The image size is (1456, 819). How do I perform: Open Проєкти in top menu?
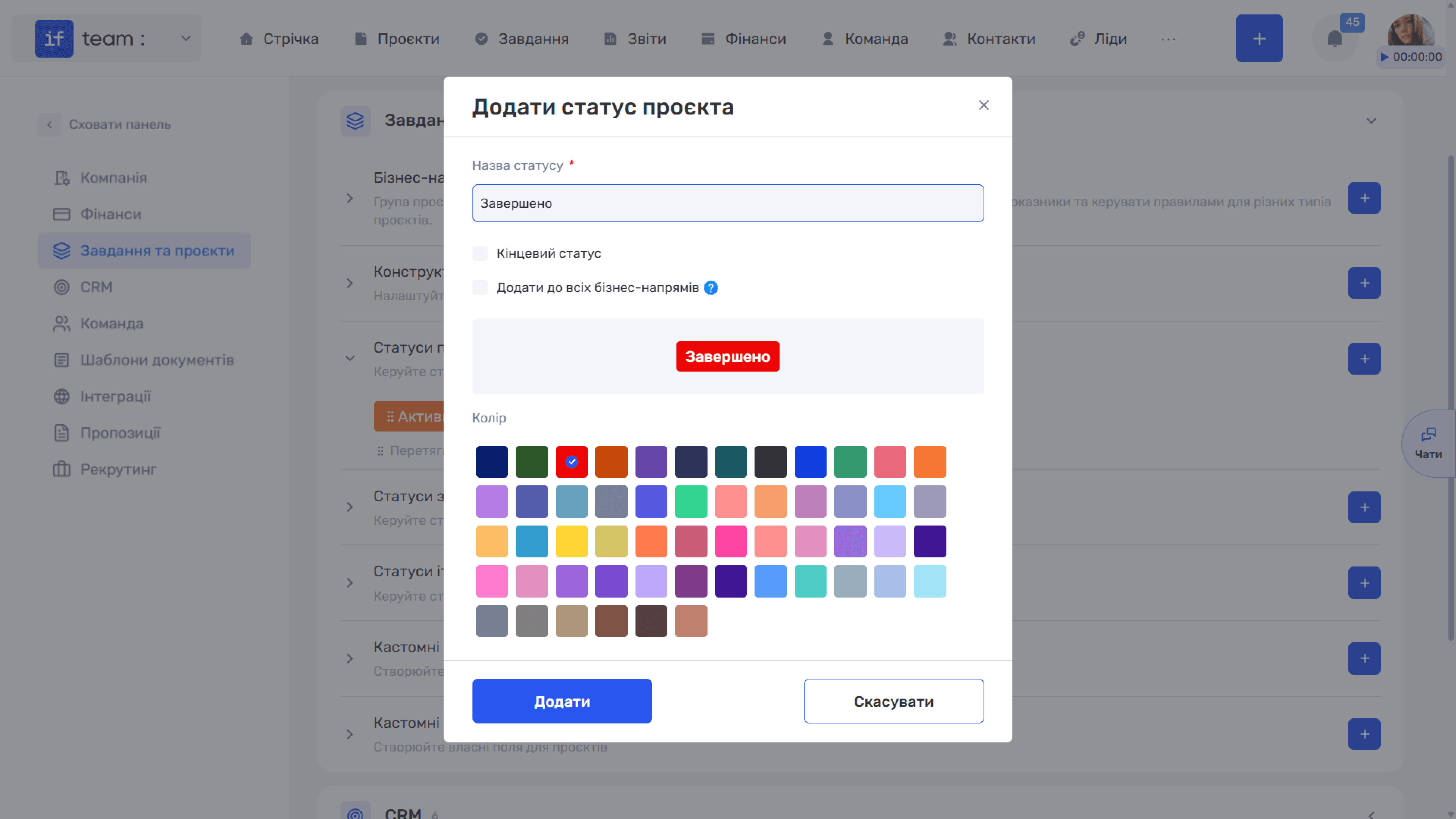[397, 39]
